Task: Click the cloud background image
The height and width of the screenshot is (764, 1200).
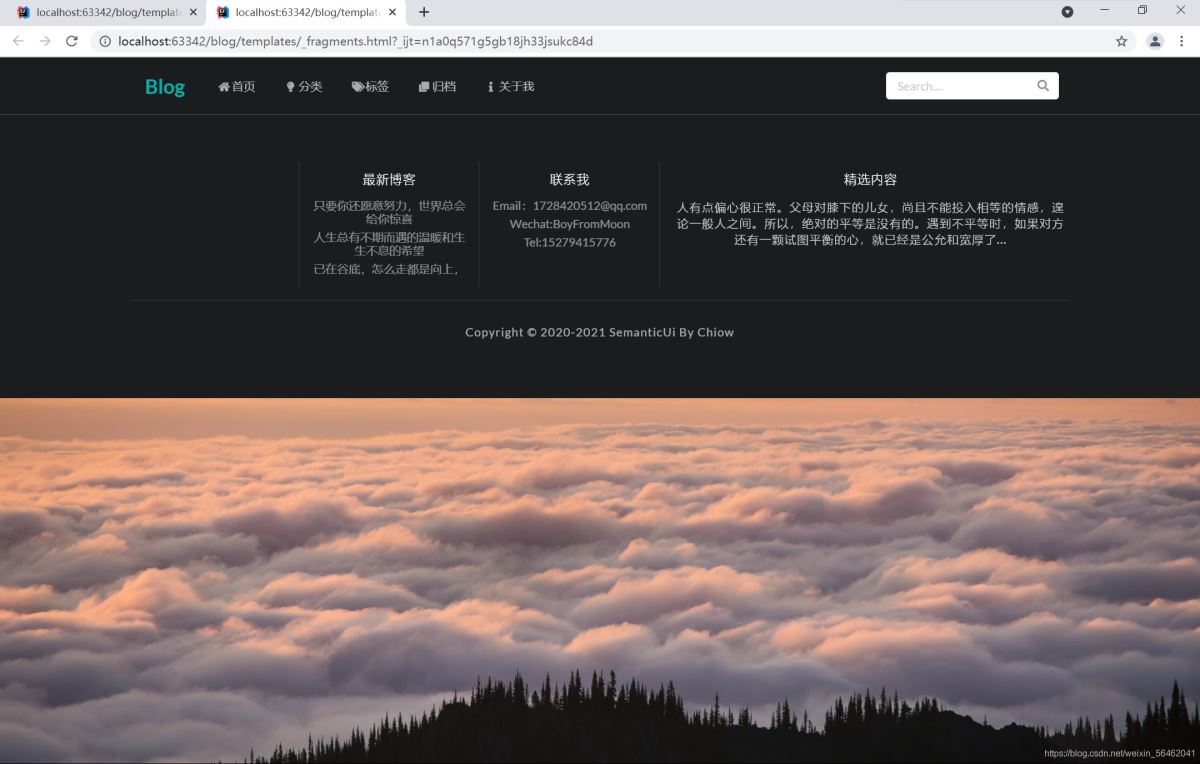Action: (x=600, y=580)
